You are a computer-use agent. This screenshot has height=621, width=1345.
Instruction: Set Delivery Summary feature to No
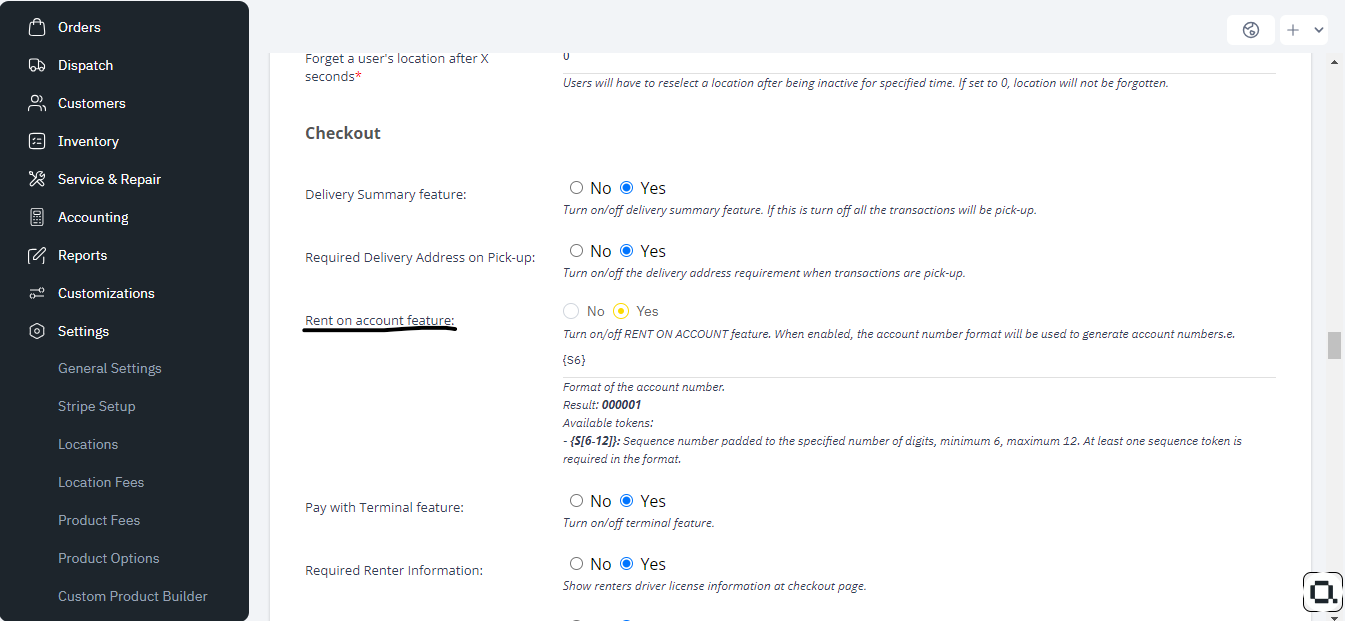coord(576,187)
